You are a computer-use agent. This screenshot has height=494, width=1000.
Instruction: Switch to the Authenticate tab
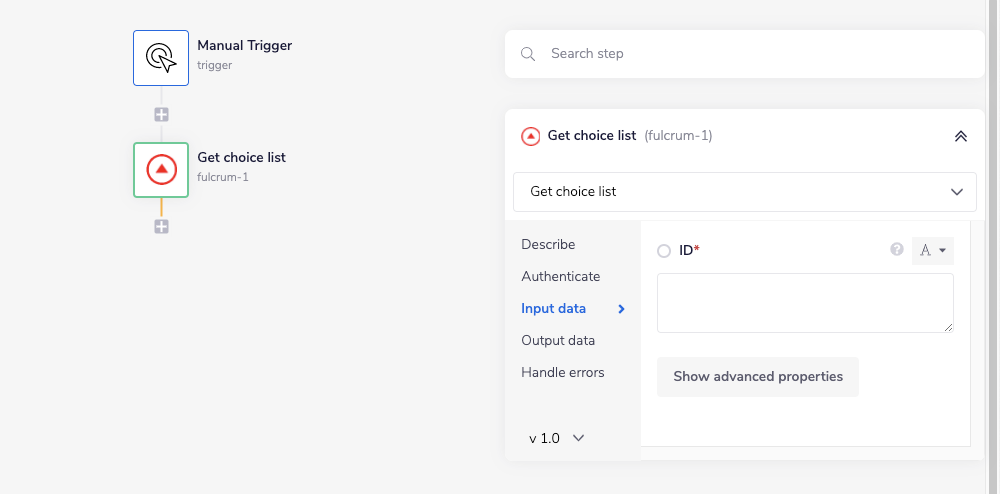pos(560,276)
